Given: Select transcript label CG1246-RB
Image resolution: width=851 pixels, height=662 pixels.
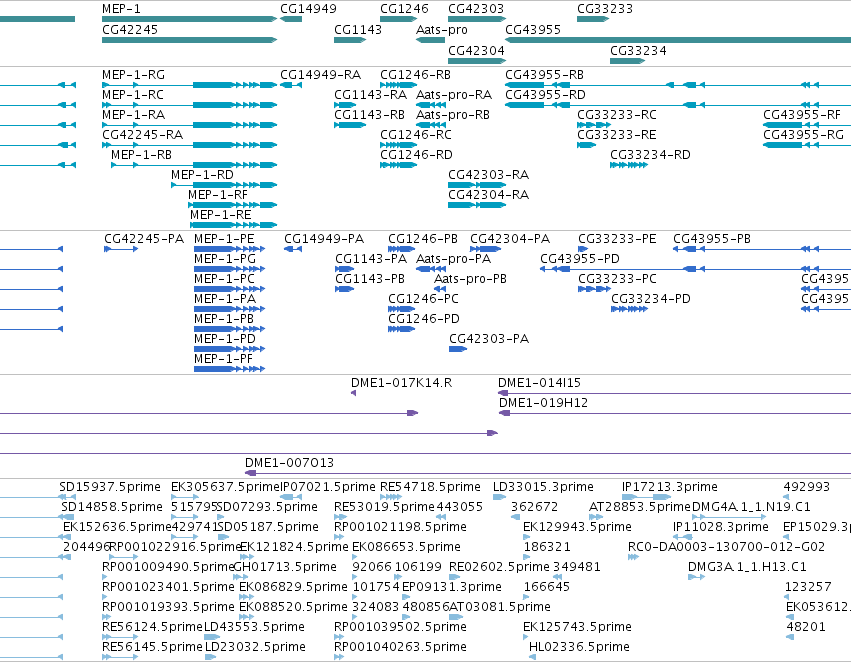Looking at the screenshot, I should click(x=415, y=75).
